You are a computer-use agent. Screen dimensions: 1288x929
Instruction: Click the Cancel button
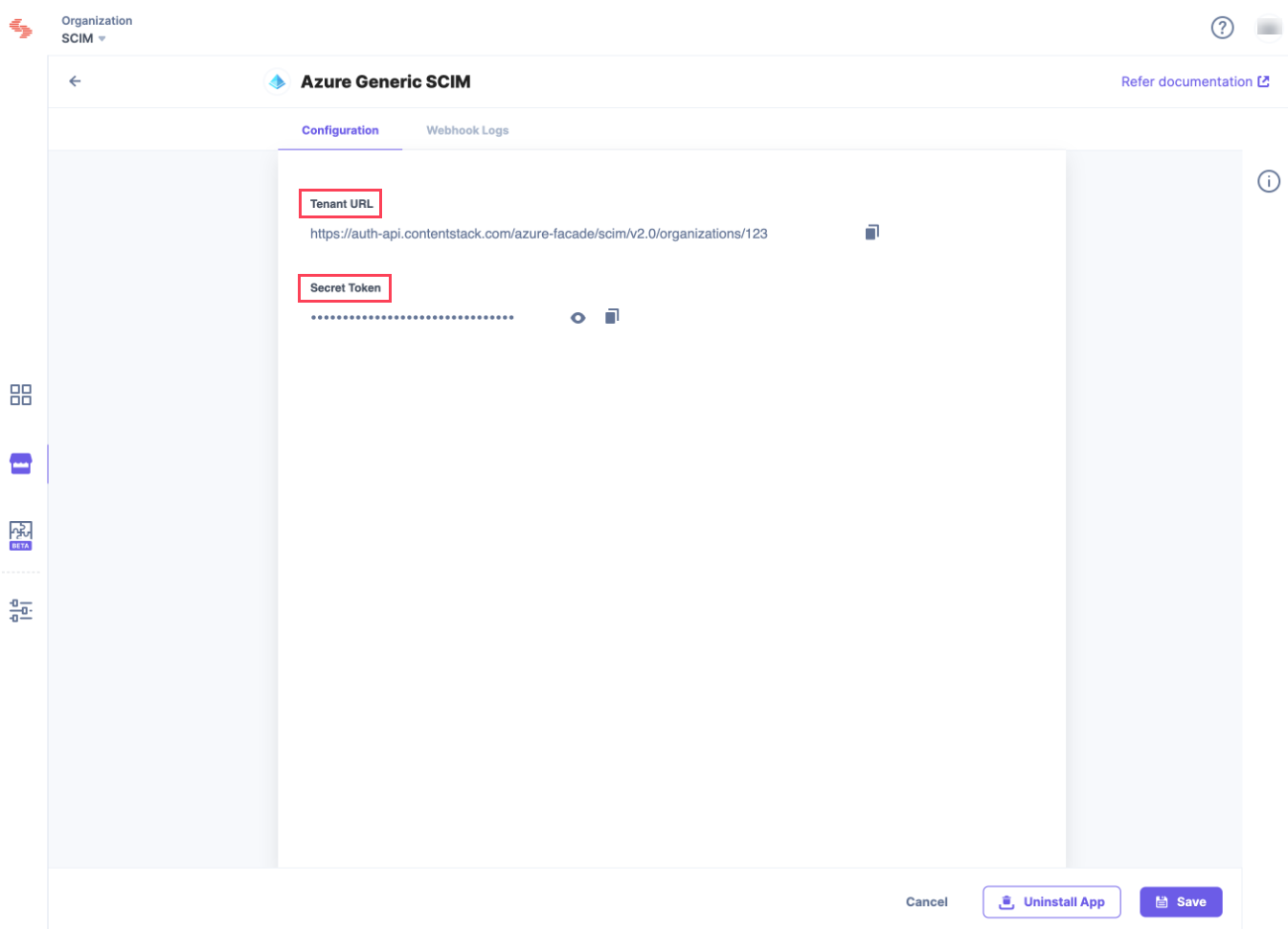[926, 902]
